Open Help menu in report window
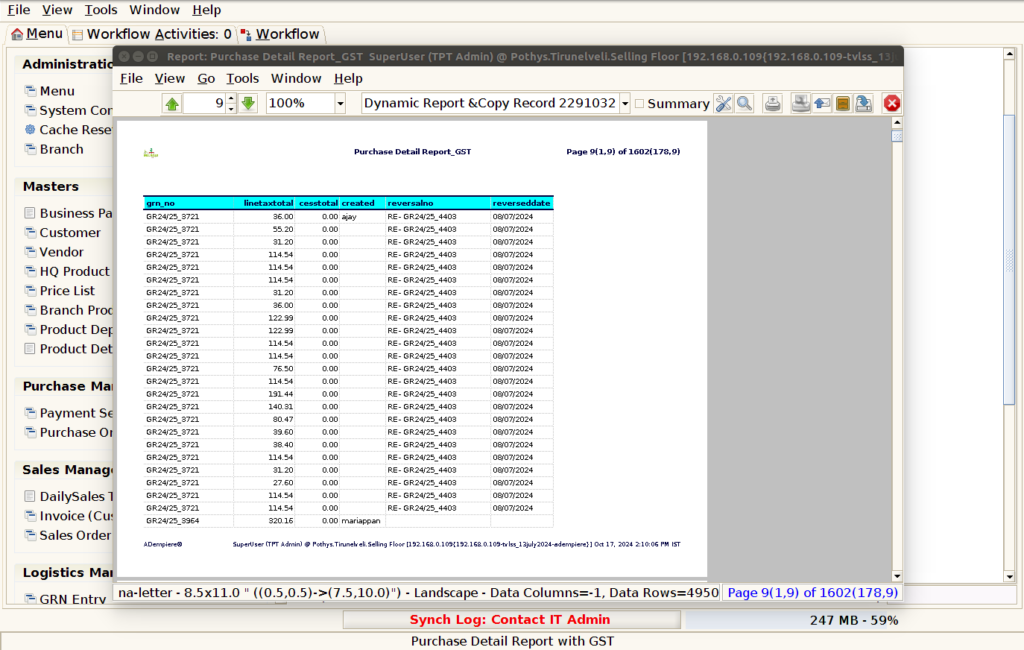Image resolution: width=1024 pixels, height=650 pixels. [348, 78]
